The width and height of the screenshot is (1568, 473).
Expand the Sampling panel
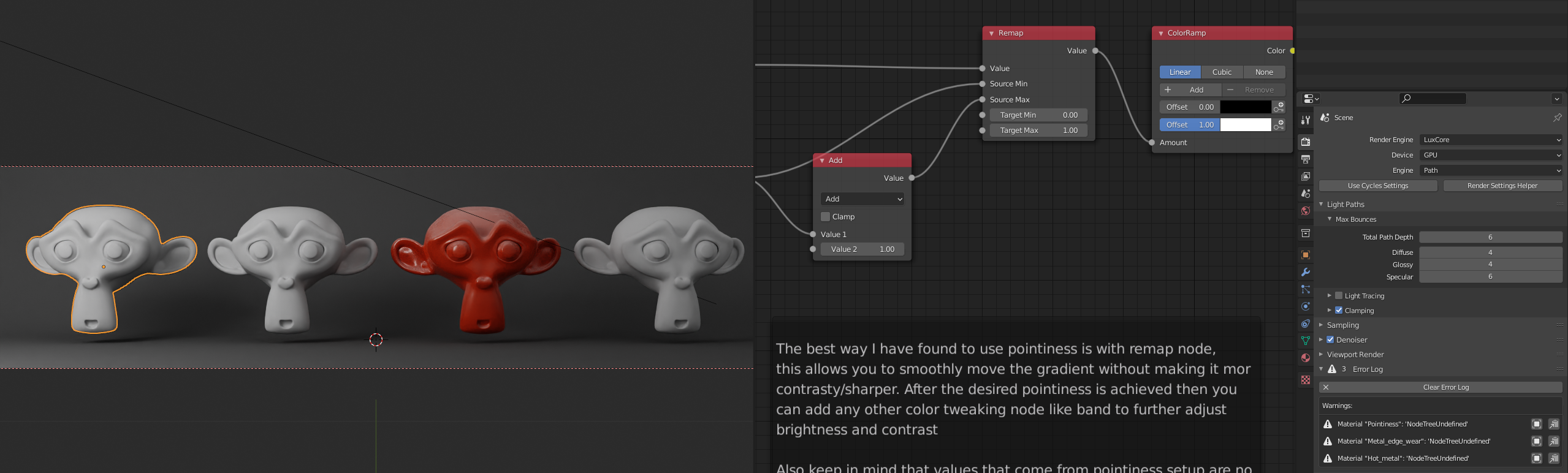(x=1342, y=325)
